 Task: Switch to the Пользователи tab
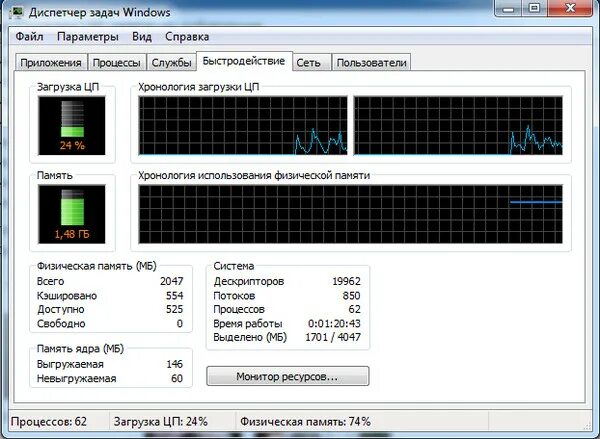pos(372,62)
